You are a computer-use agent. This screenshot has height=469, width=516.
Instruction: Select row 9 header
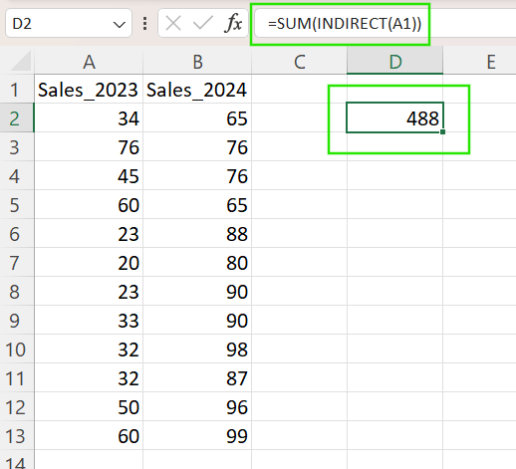coord(17,320)
